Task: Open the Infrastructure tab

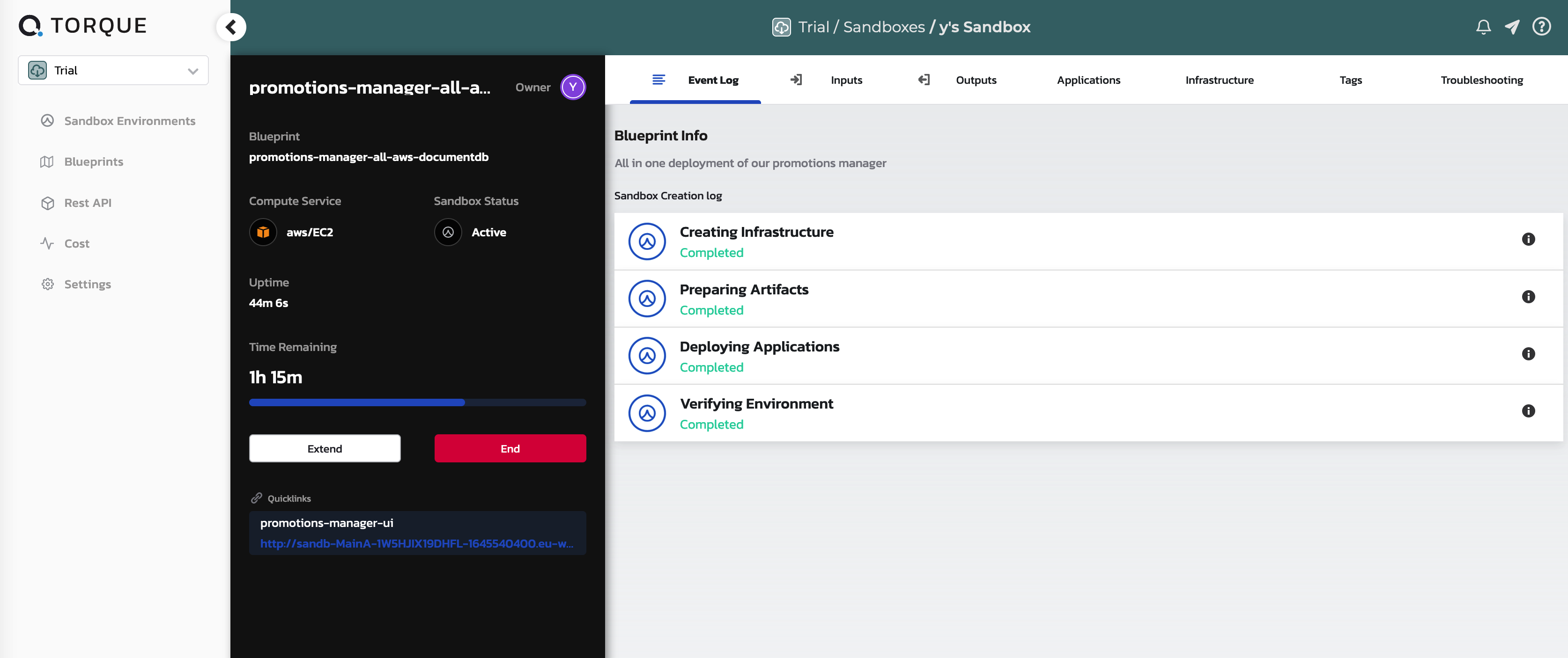Action: pos(1219,80)
